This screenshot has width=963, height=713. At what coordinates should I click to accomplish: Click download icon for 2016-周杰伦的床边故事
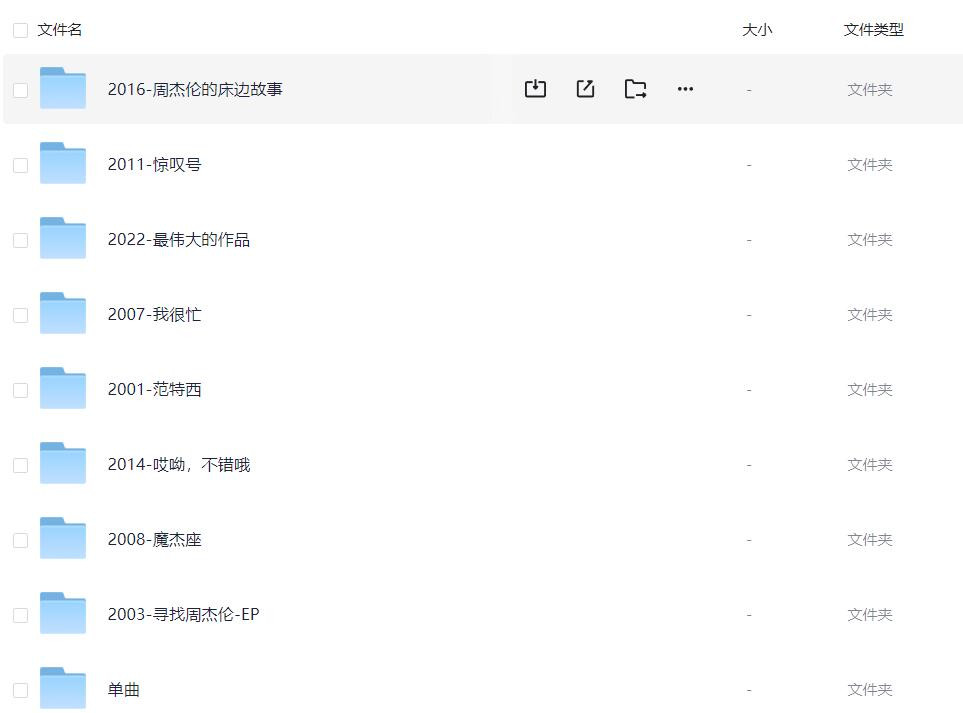tap(535, 88)
